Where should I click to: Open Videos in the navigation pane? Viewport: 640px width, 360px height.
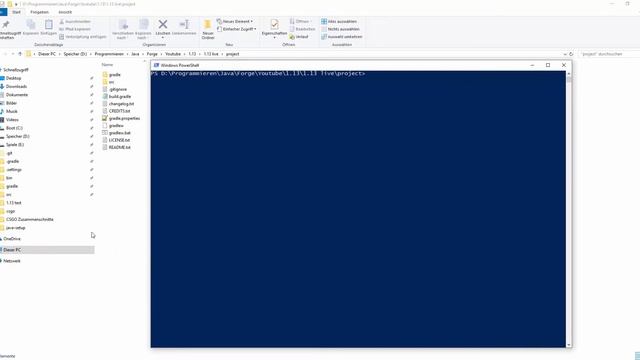point(12,120)
